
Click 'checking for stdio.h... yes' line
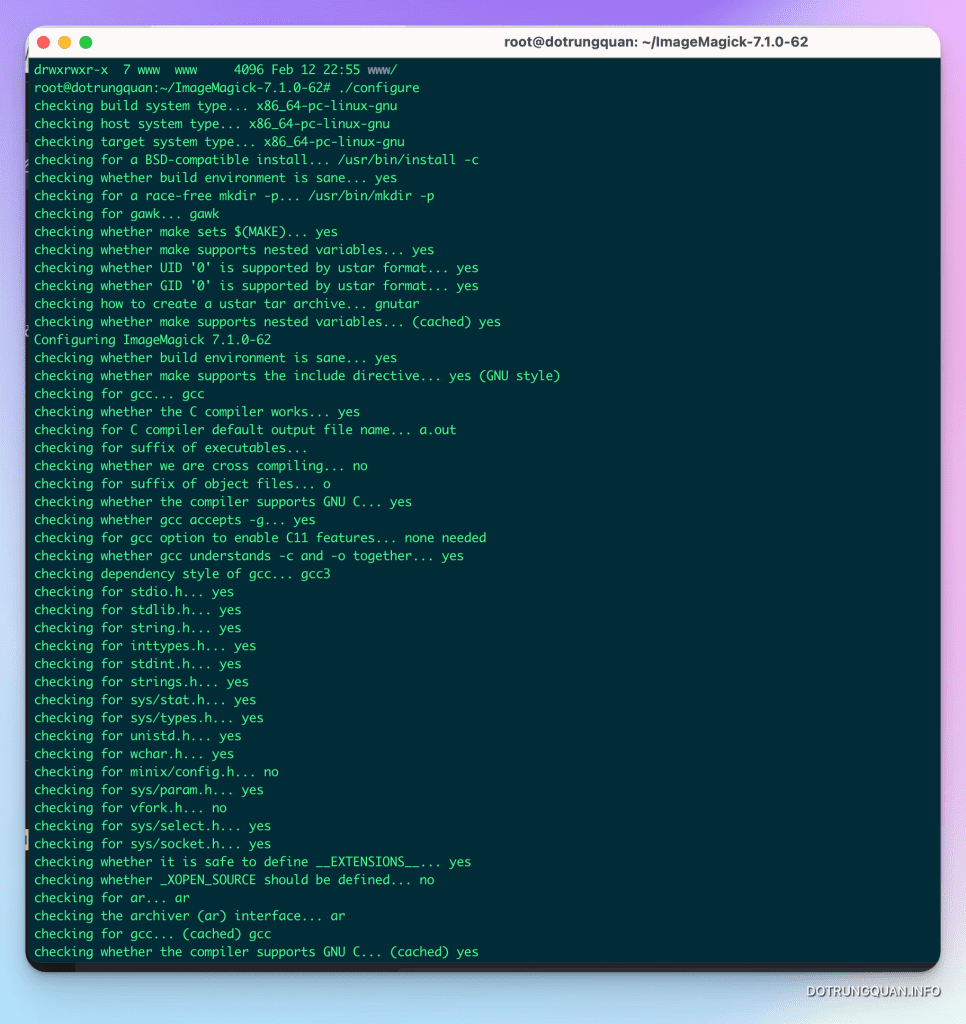pyautogui.click(x=134, y=592)
